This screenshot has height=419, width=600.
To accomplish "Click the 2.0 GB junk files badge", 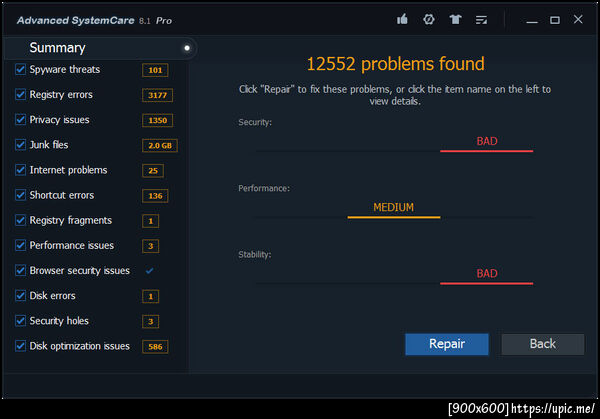I will pyautogui.click(x=160, y=145).
